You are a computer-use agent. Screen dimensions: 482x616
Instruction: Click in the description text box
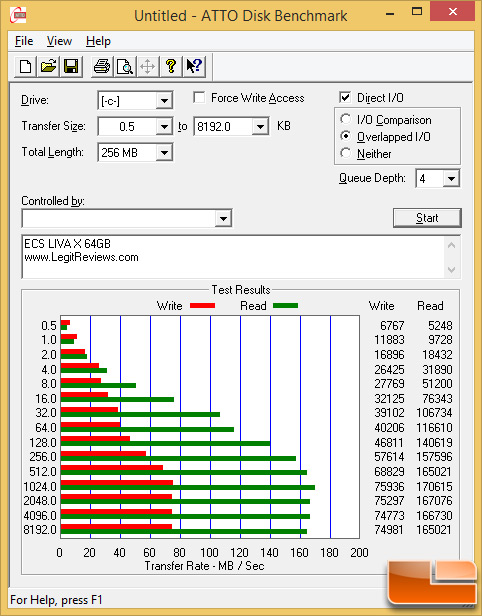(x=234, y=257)
